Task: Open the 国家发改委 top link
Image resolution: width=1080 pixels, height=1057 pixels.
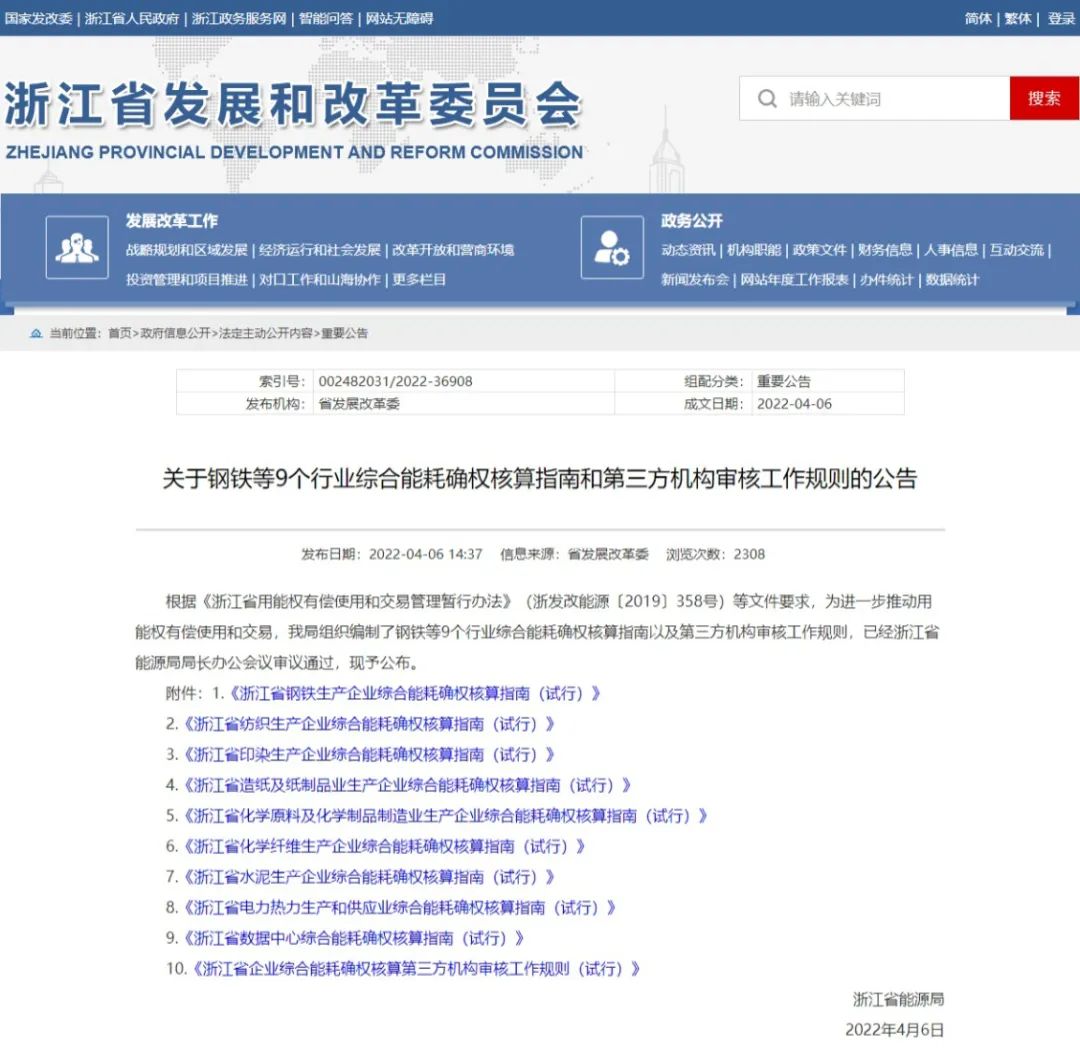Action: 39,19
